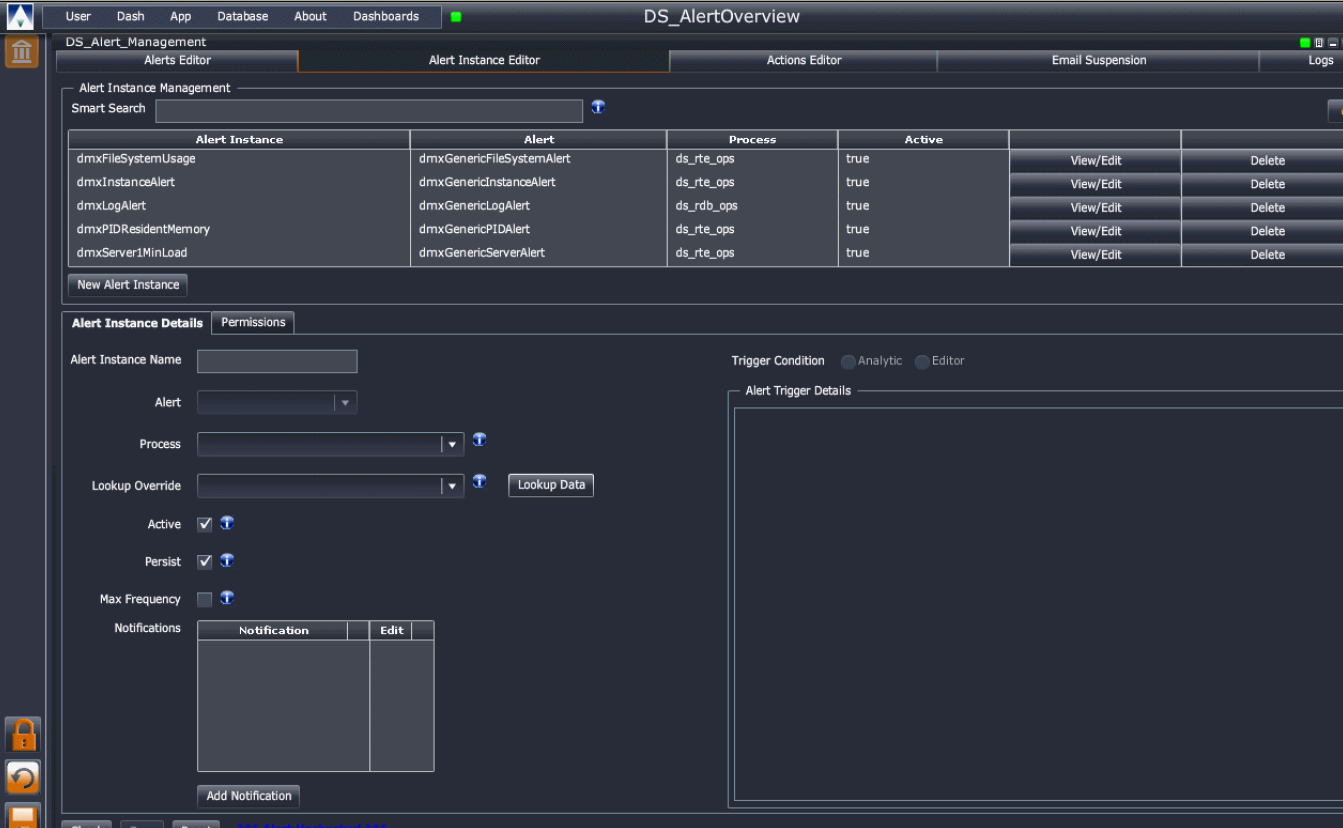Switch to the Alert Instance Editor tab
The width and height of the screenshot is (1343, 828).
(484, 60)
